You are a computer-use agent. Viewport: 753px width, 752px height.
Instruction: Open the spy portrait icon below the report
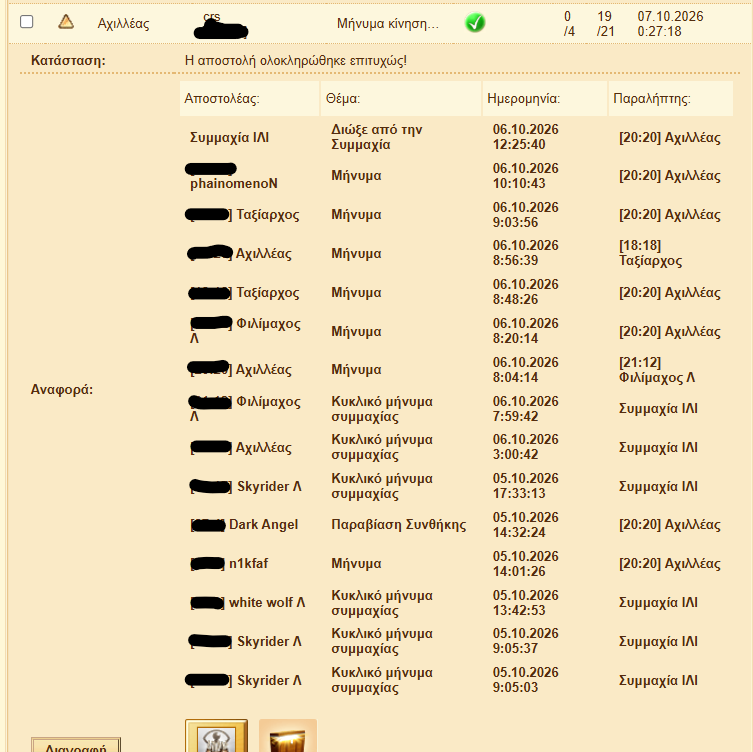[x=217, y=736]
